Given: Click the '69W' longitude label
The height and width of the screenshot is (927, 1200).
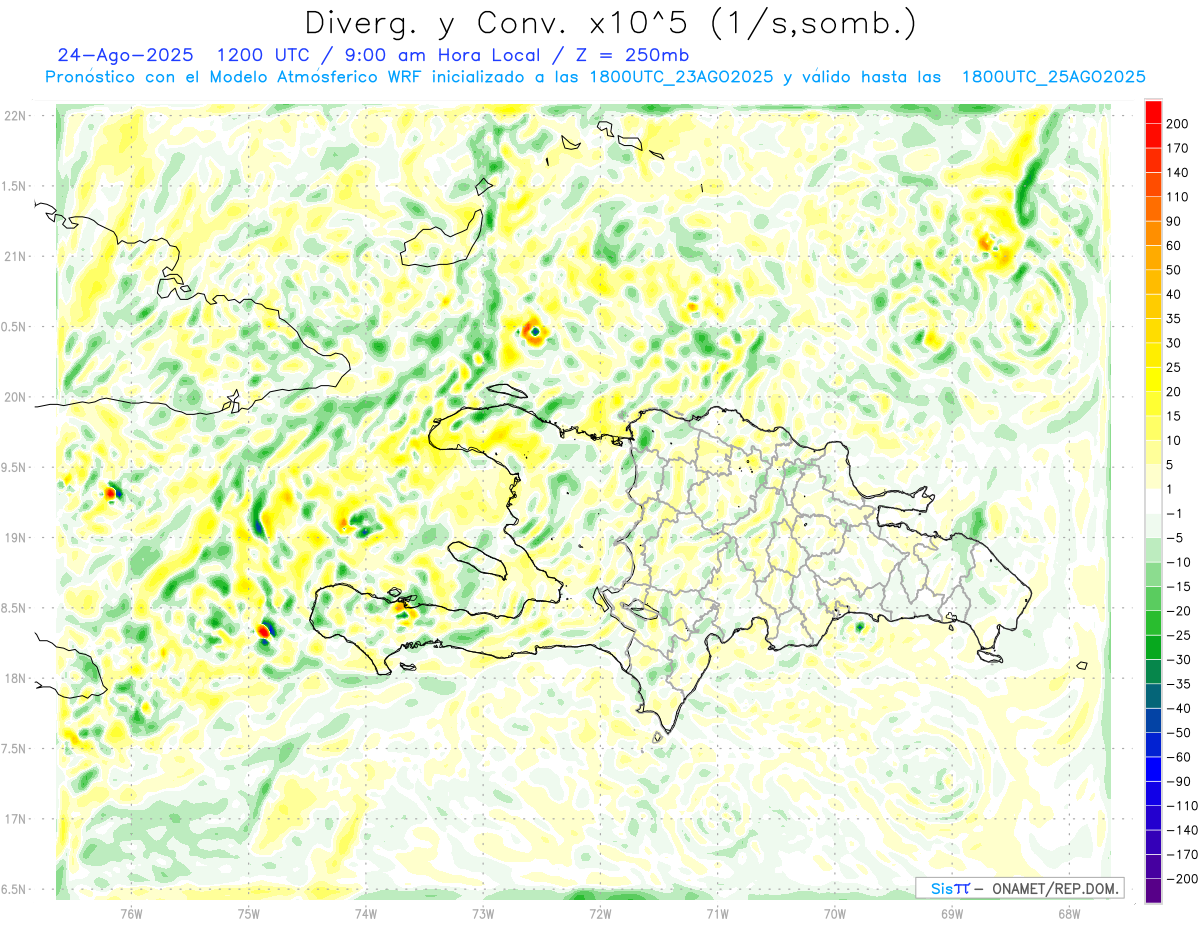Looking at the screenshot, I should pos(952,914).
